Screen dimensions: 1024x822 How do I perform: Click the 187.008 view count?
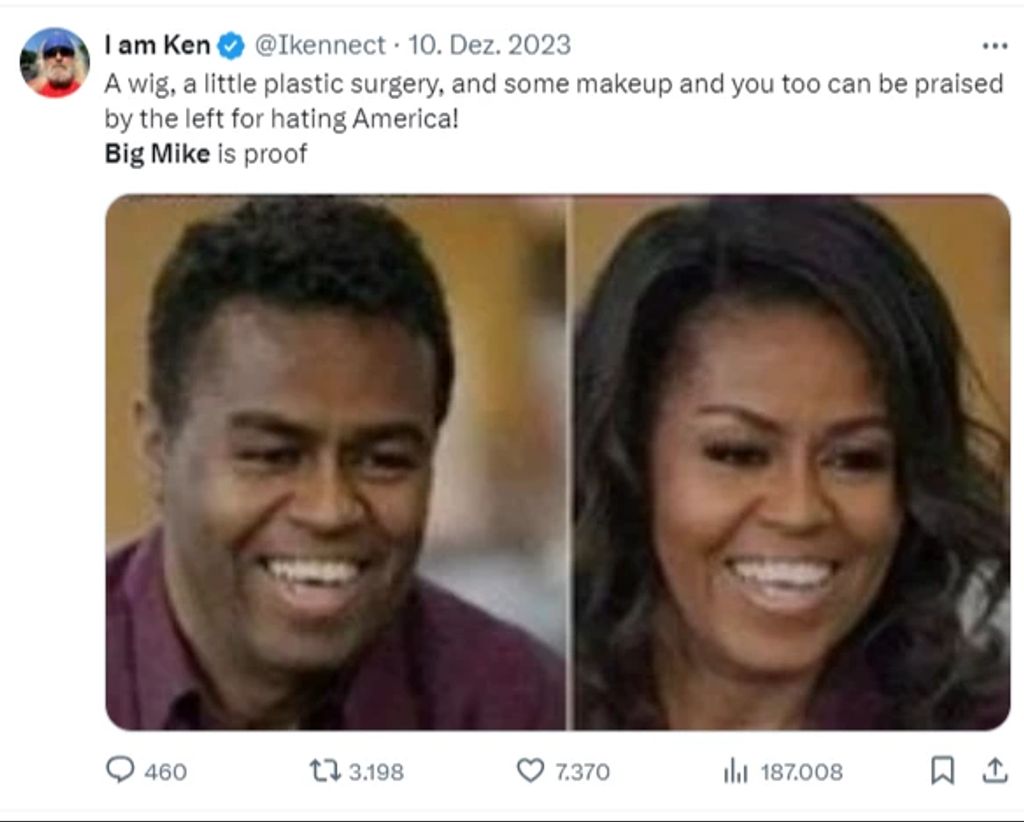[x=801, y=771]
